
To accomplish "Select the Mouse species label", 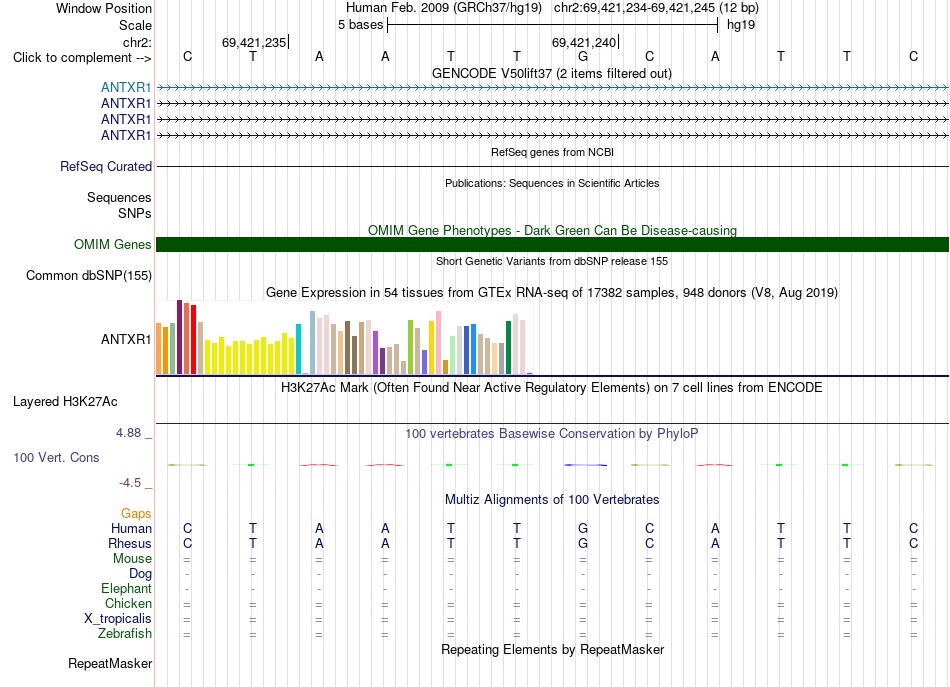I will tap(132, 559).
